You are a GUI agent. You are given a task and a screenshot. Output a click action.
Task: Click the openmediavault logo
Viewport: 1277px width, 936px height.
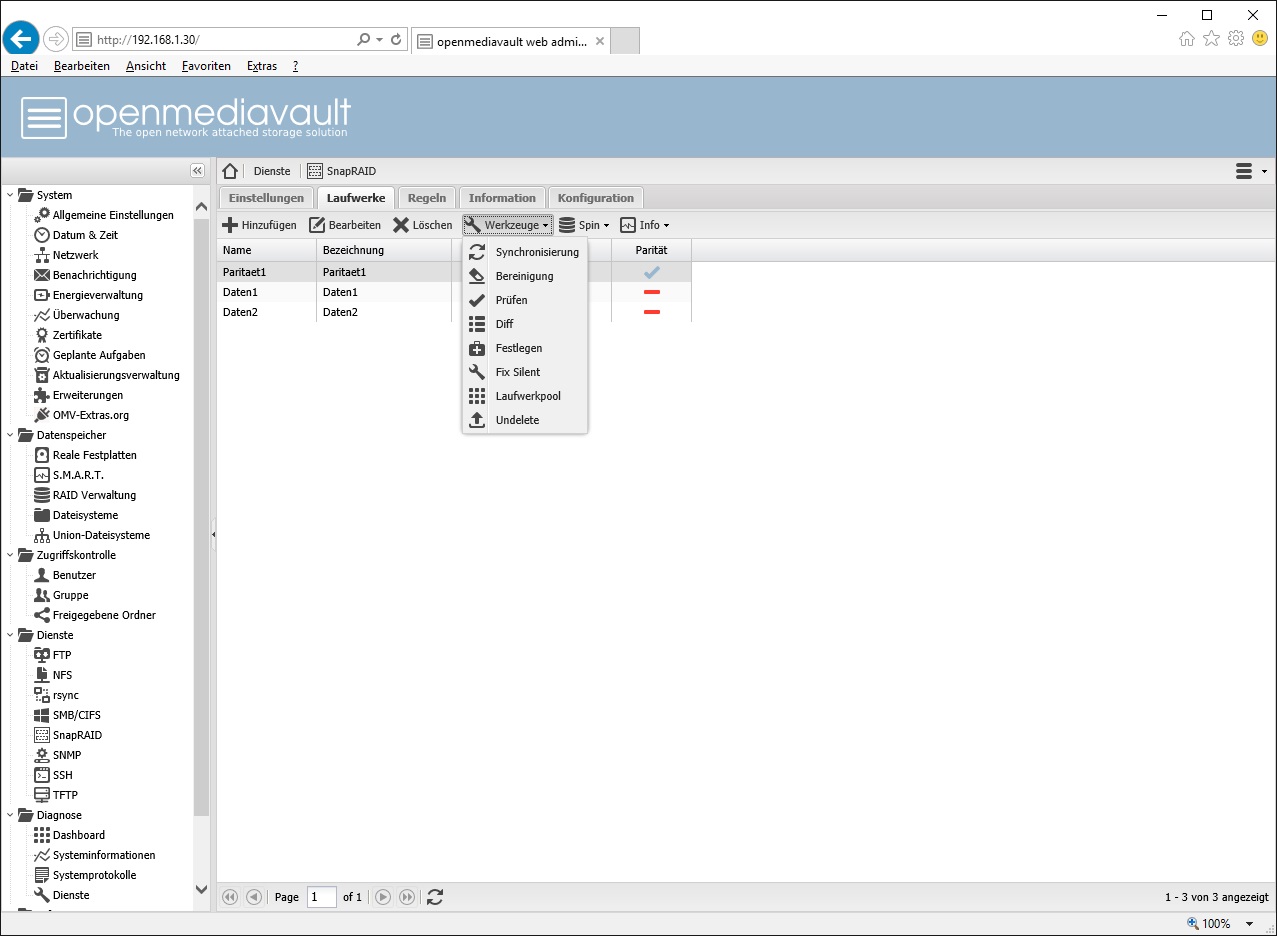point(186,117)
